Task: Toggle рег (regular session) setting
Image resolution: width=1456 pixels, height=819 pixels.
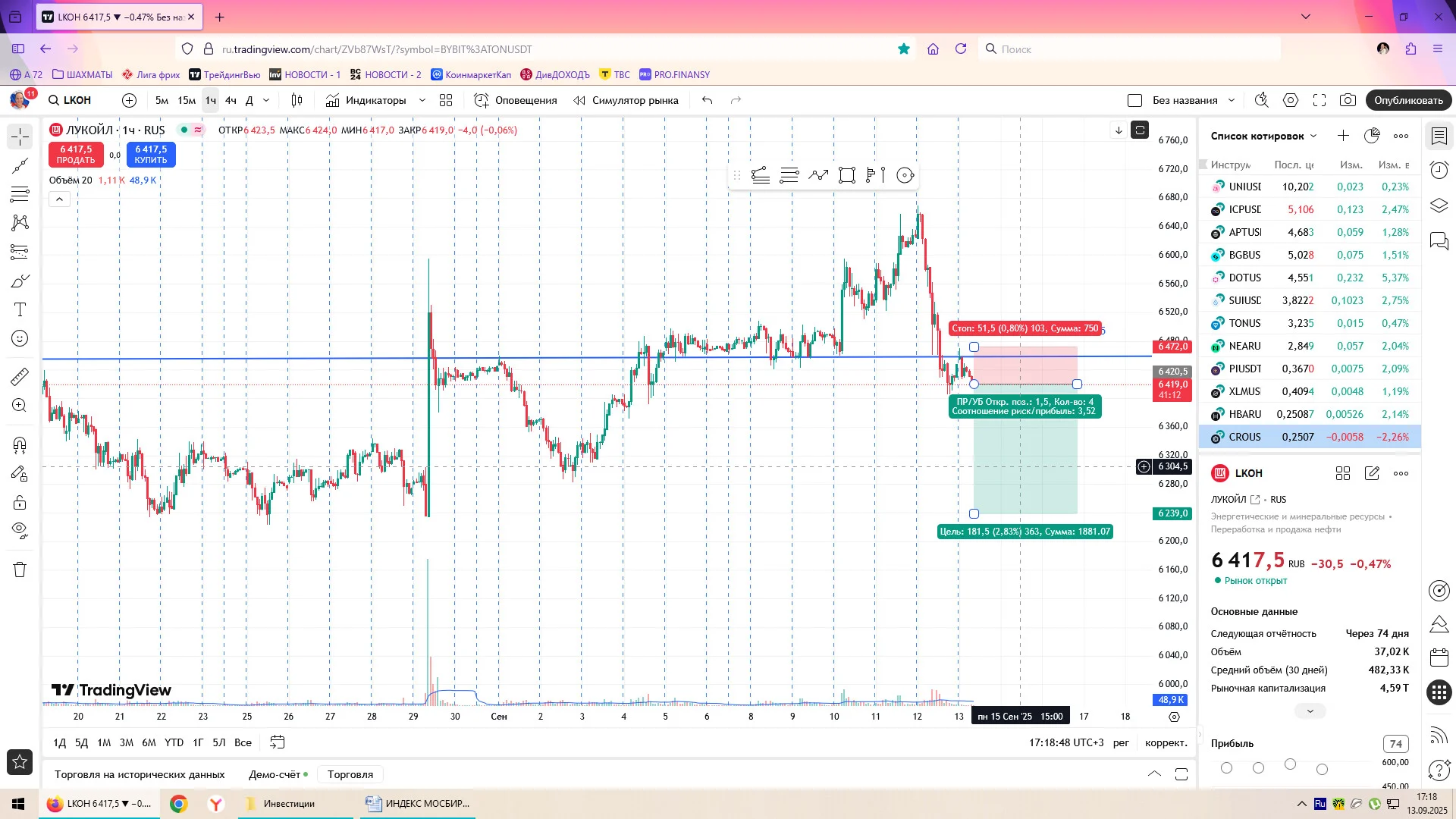Action: click(1121, 742)
